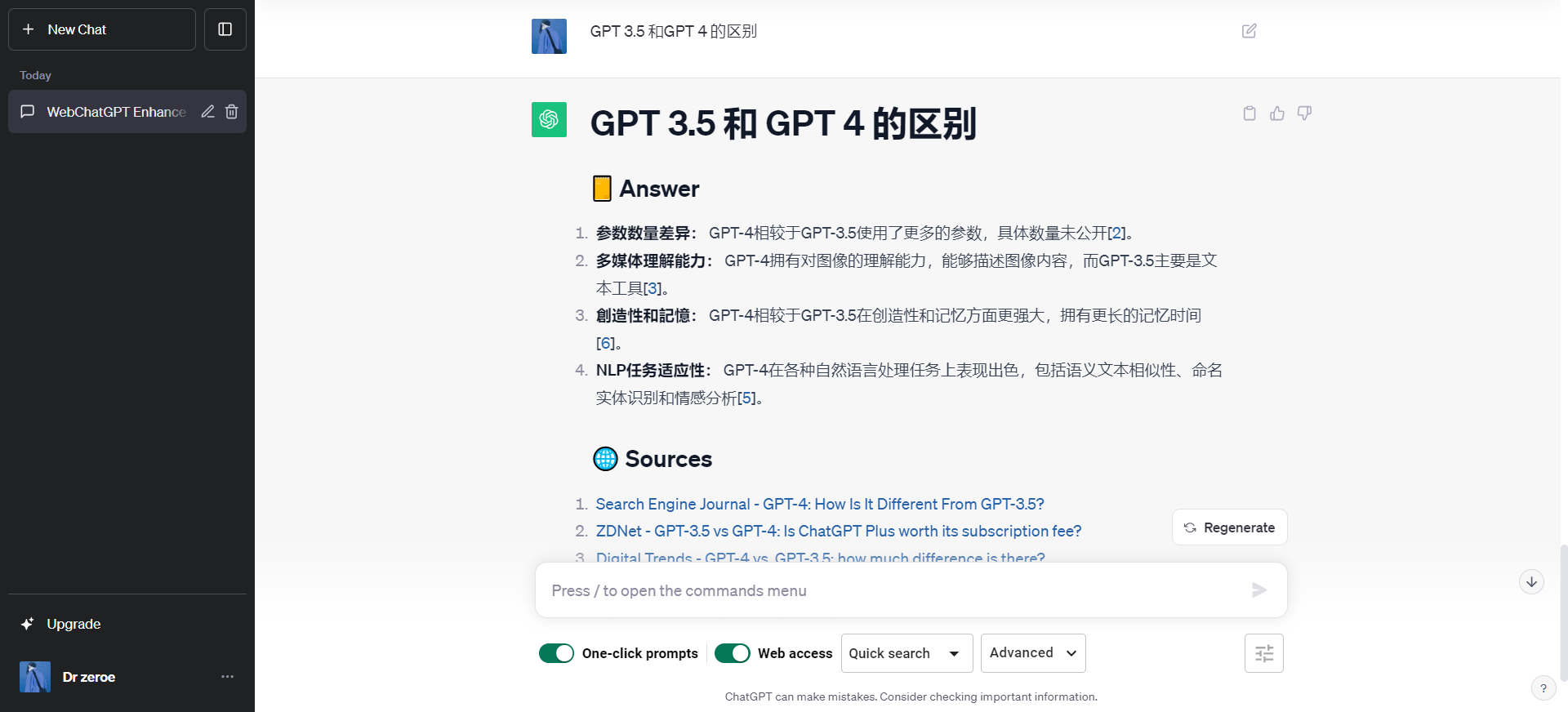This screenshot has height=712, width=1568.
Task: Give the response a thumbs up
Action: (1277, 113)
